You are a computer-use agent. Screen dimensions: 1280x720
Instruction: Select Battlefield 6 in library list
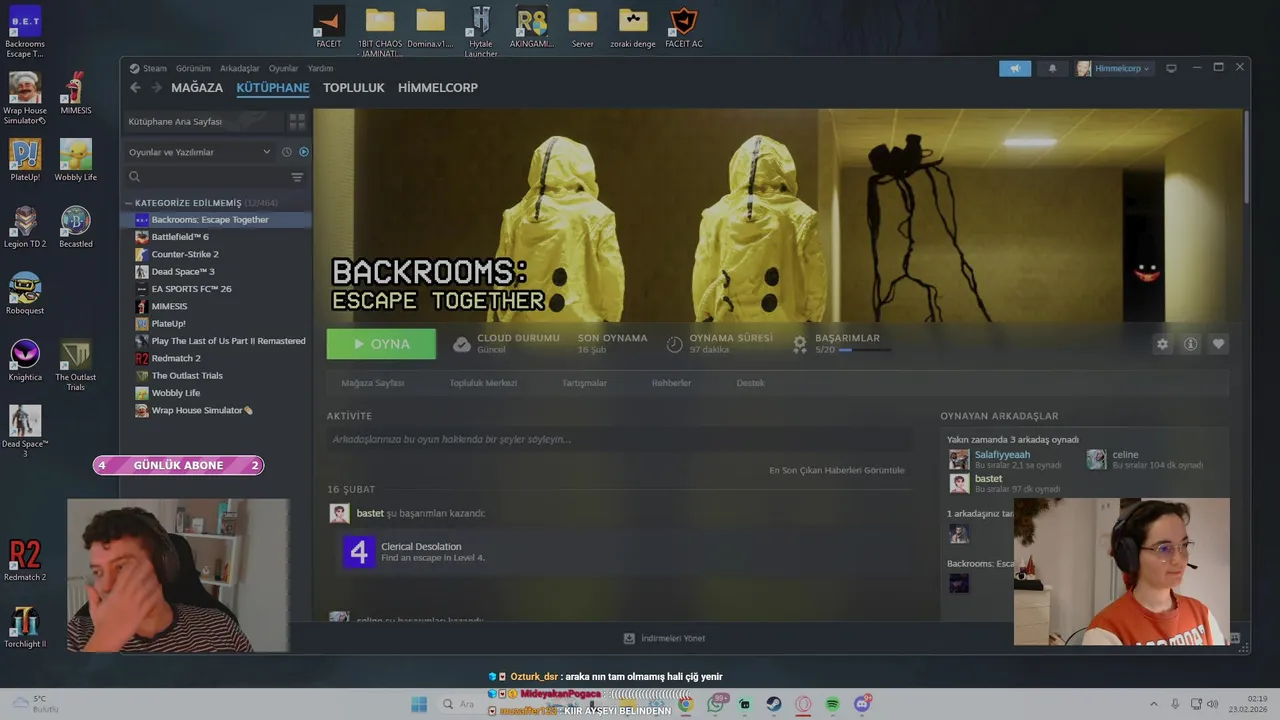tap(216, 237)
